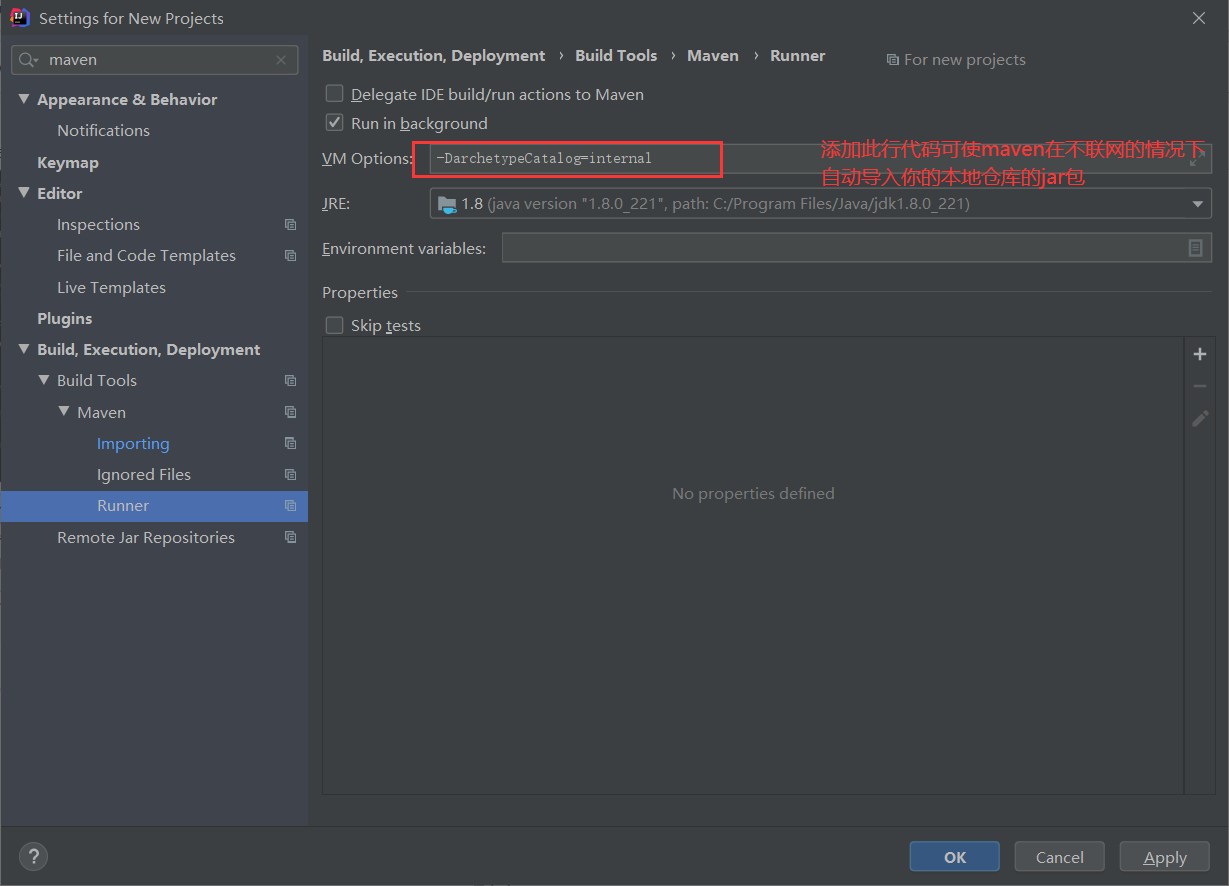Viewport: 1229px width, 886px height.
Task: Click the help question mark icon
Action: pyautogui.click(x=33, y=856)
